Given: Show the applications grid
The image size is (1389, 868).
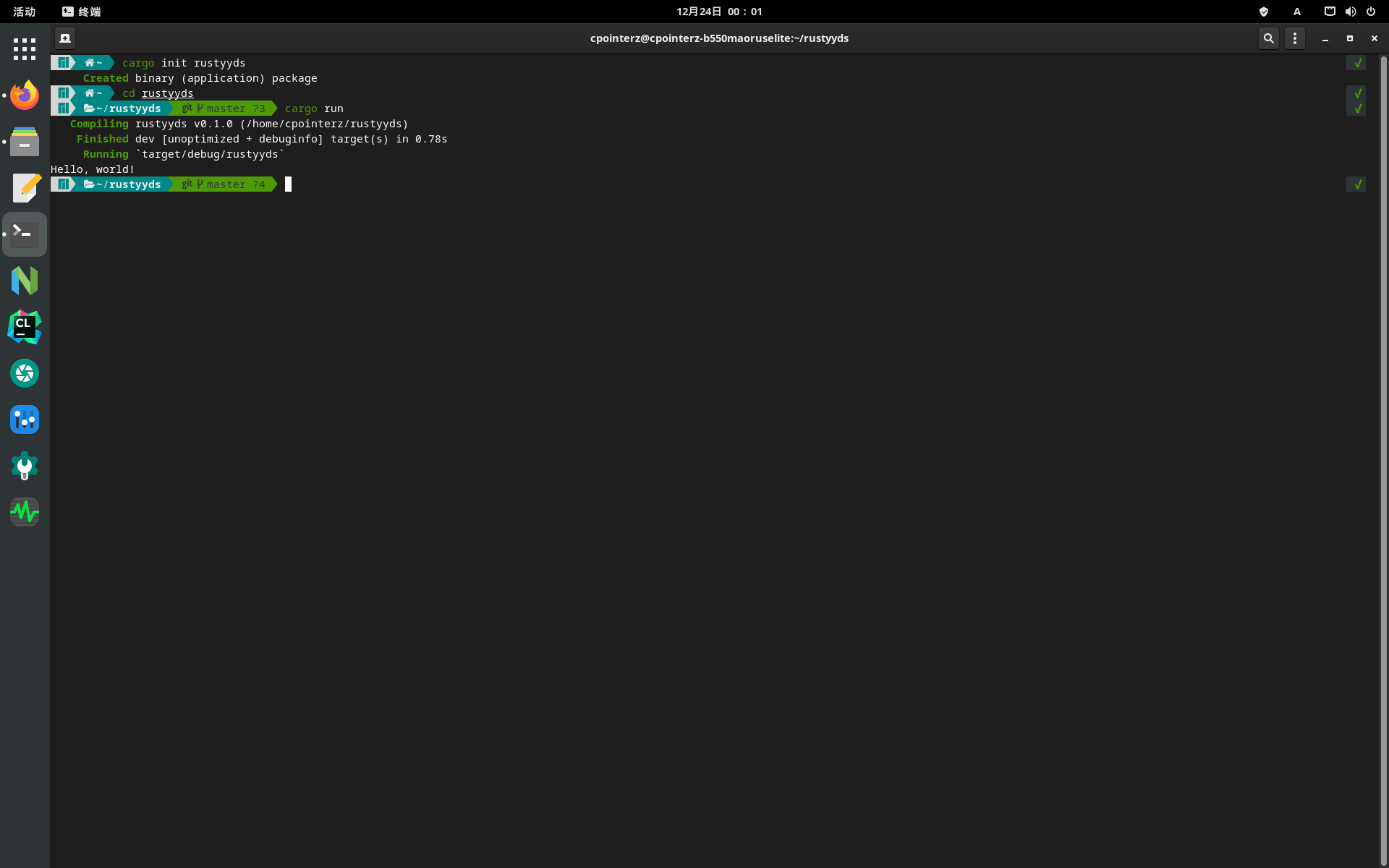Looking at the screenshot, I should pos(25,49).
